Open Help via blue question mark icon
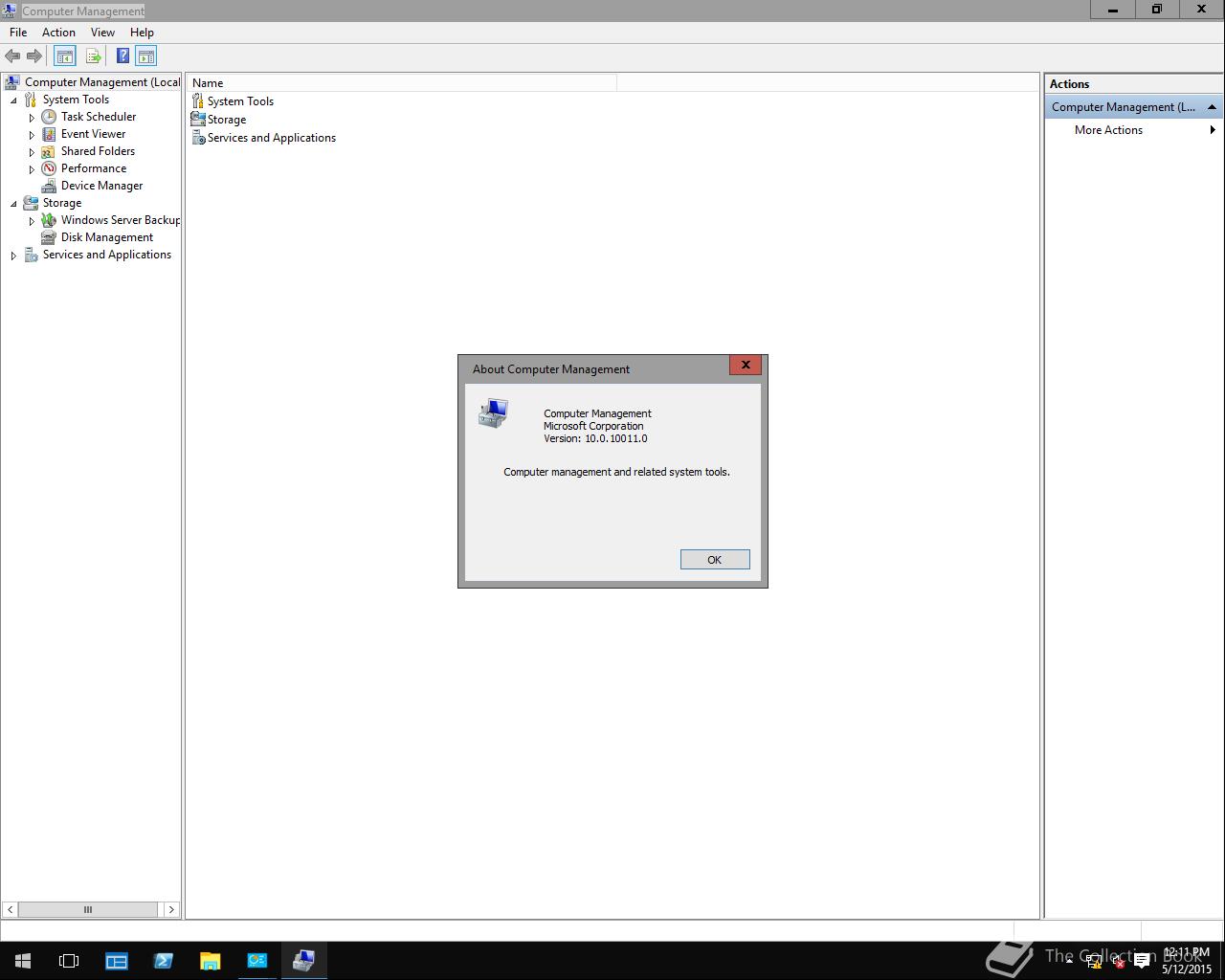This screenshot has width=1225, height=980. pos(122,56)
